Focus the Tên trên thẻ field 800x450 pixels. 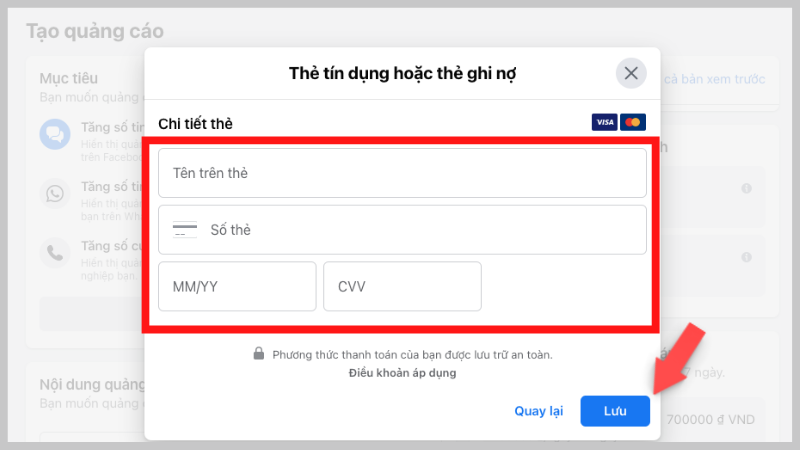click(x=402, y=173)
